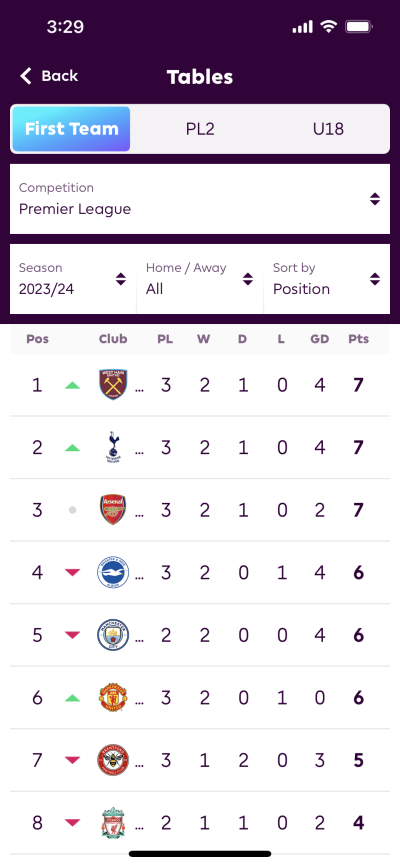This screenshot has width=400, height=867.
Task: Select the Manchester United crest
Action: click(113, 698)
